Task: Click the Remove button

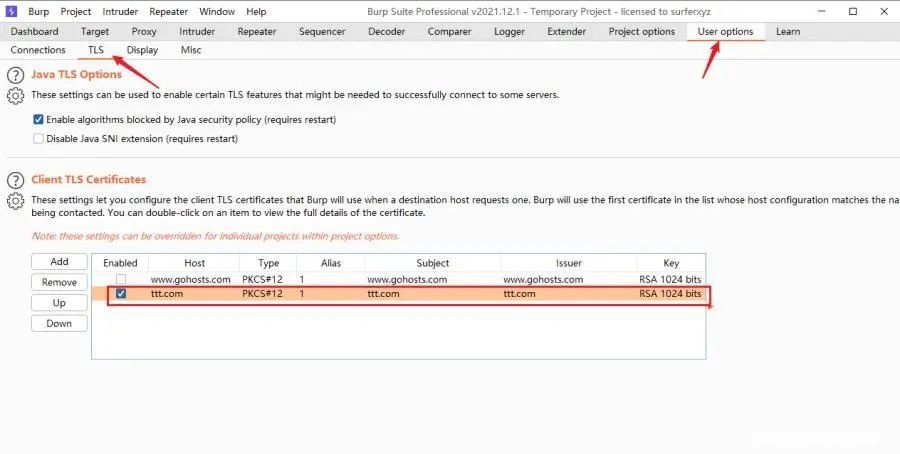Action: pos(59,282)
